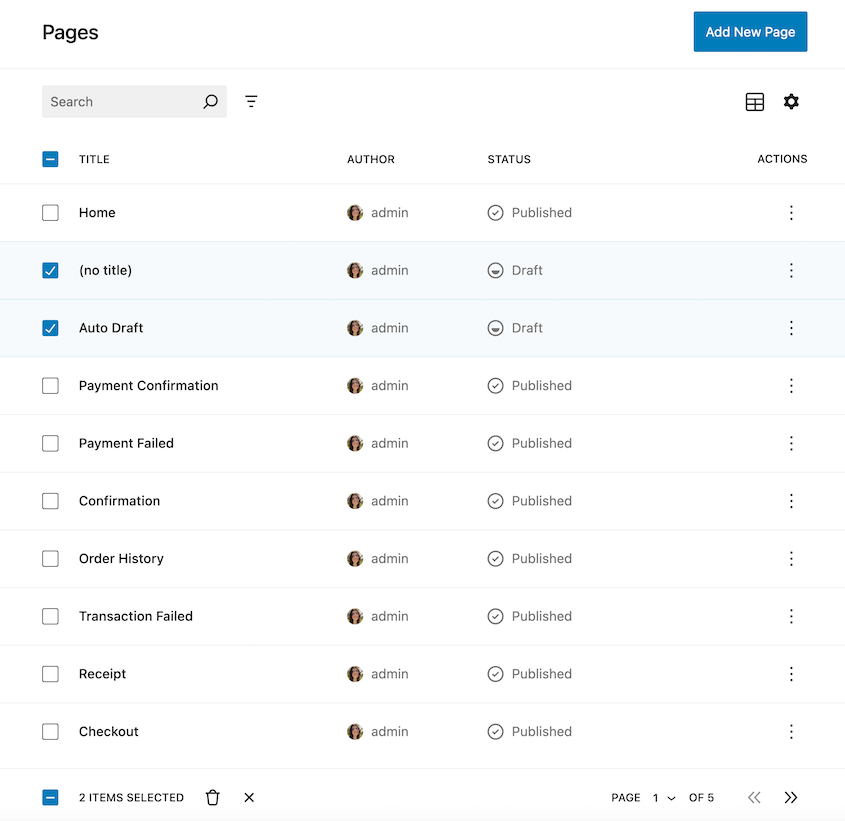Viewport: 845px width, 821px height.
Task: Check the Payment Failed checkbox
Action: point(50,443)
